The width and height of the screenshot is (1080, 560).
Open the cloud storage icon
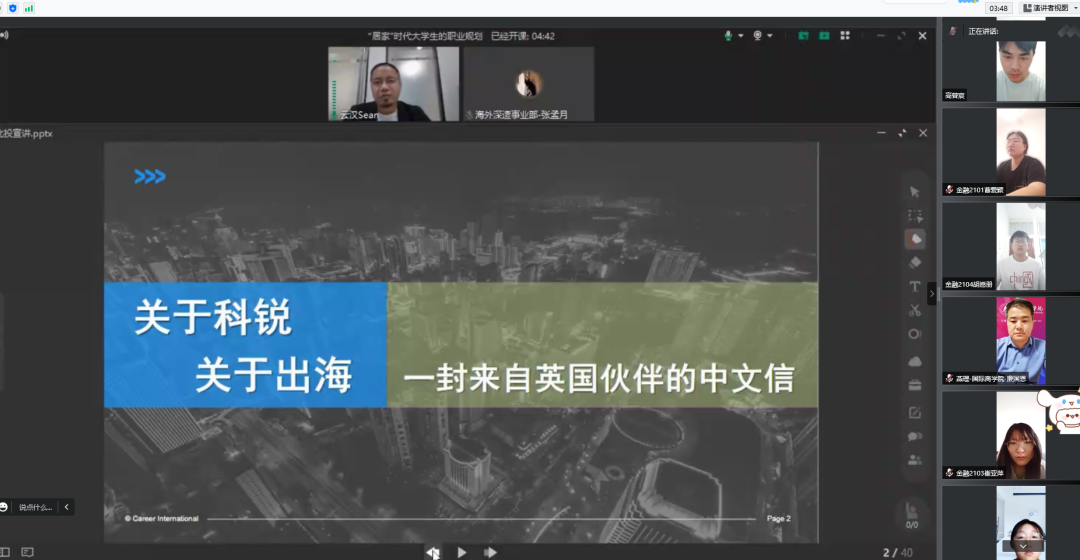coord(914,362)
